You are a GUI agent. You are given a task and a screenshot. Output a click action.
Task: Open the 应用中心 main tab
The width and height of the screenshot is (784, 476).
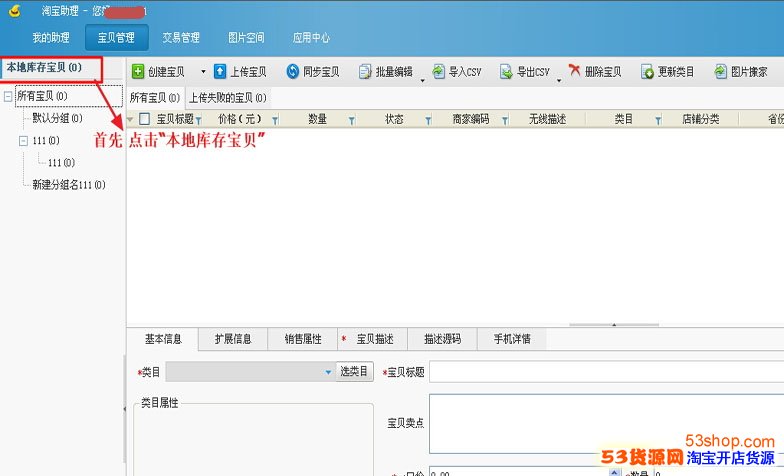click(311, 38)
